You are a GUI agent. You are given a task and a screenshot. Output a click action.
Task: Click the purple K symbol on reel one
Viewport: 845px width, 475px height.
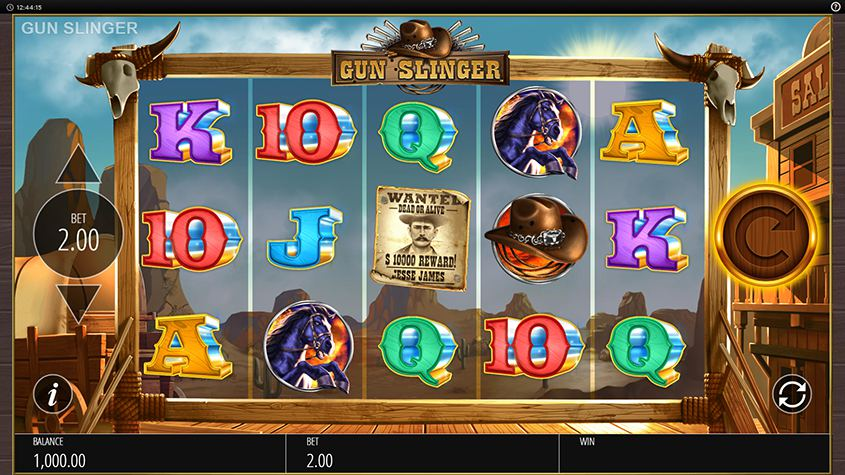[190, 131]
